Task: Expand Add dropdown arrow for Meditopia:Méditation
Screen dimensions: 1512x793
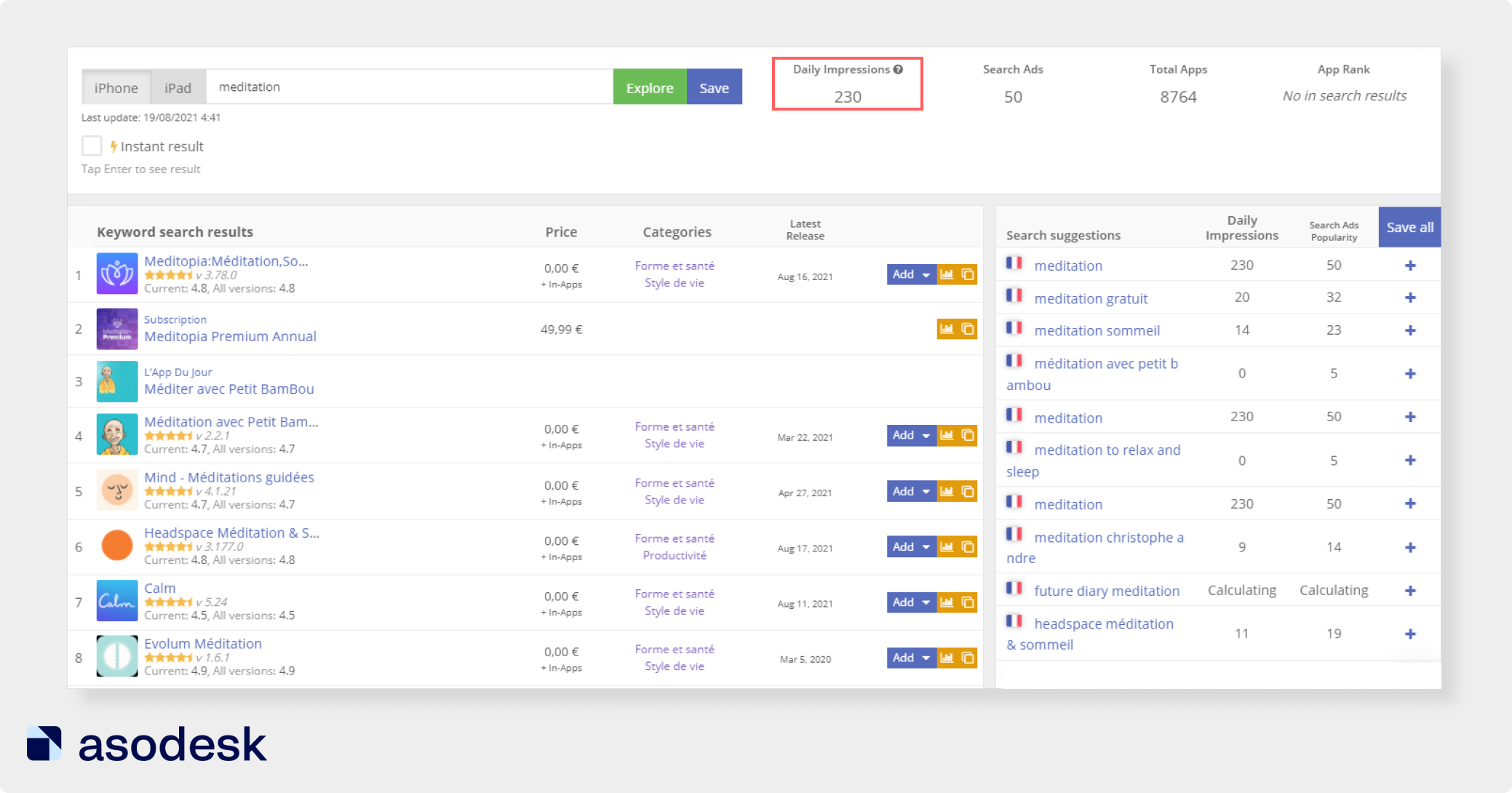Action: click(926, 274)
